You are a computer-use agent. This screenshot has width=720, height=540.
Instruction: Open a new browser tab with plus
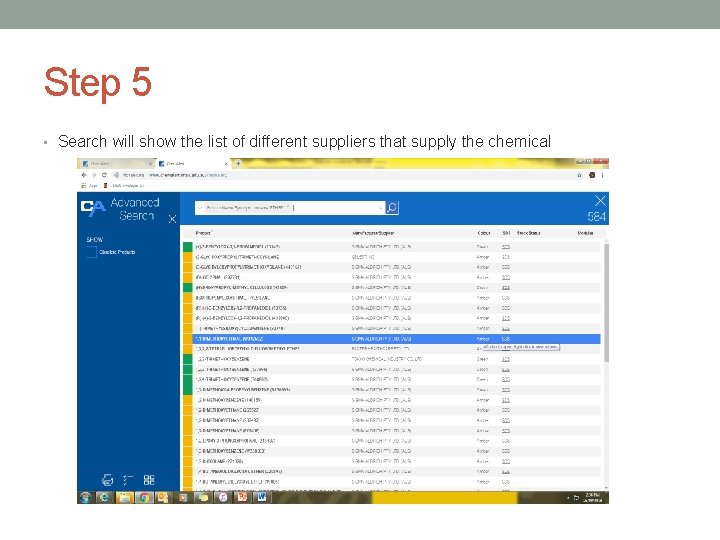(238, 163)
